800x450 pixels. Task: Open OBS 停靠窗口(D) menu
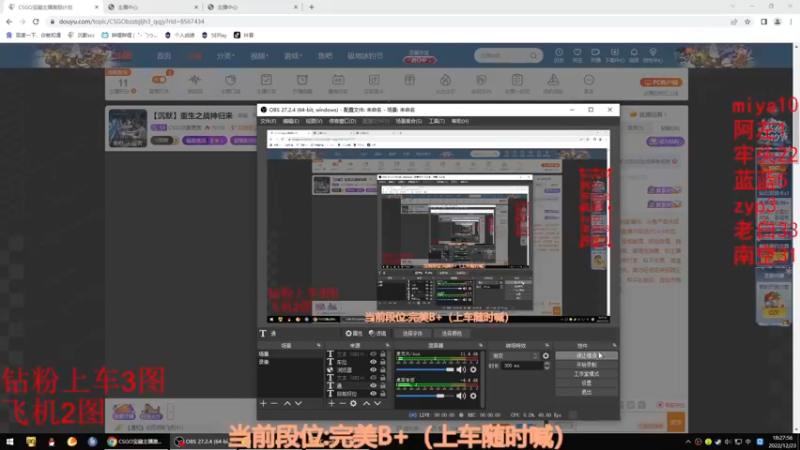coord(343,121)
